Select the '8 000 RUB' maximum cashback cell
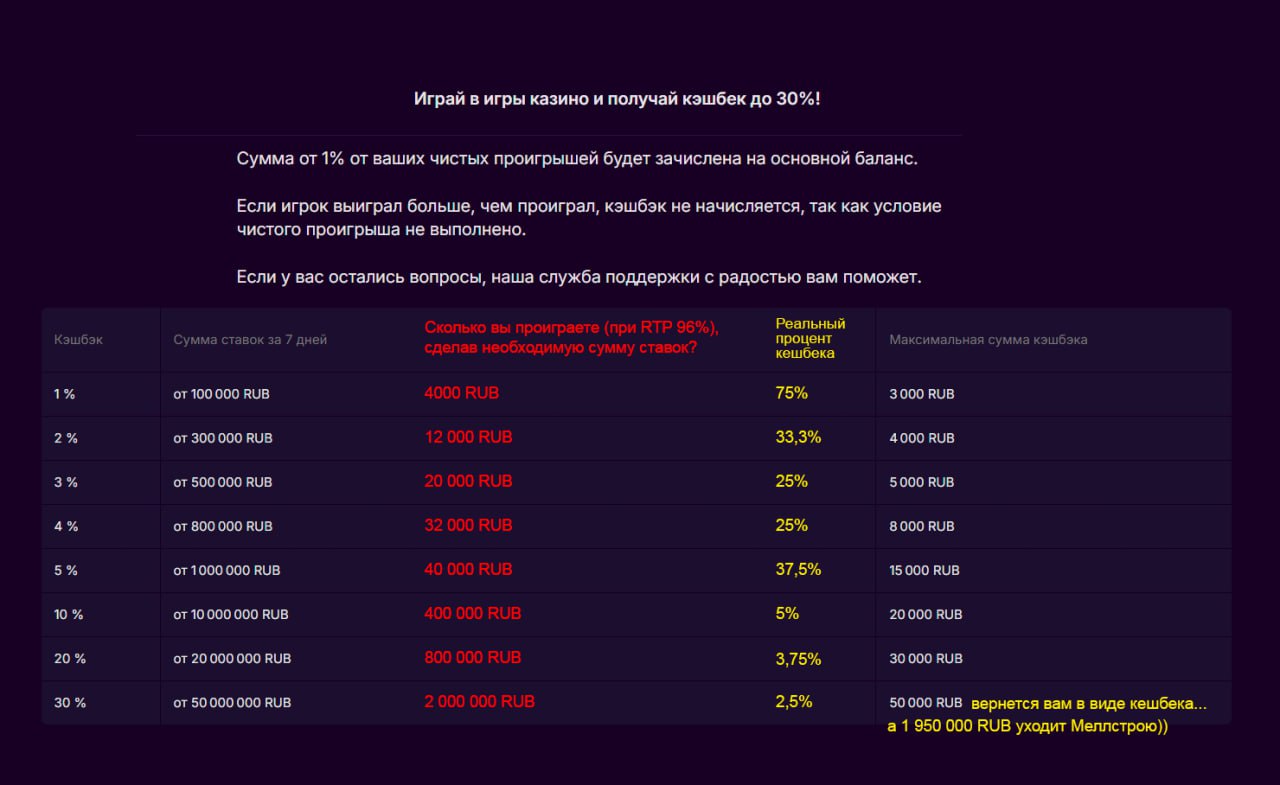 click(x=921, y=526)
